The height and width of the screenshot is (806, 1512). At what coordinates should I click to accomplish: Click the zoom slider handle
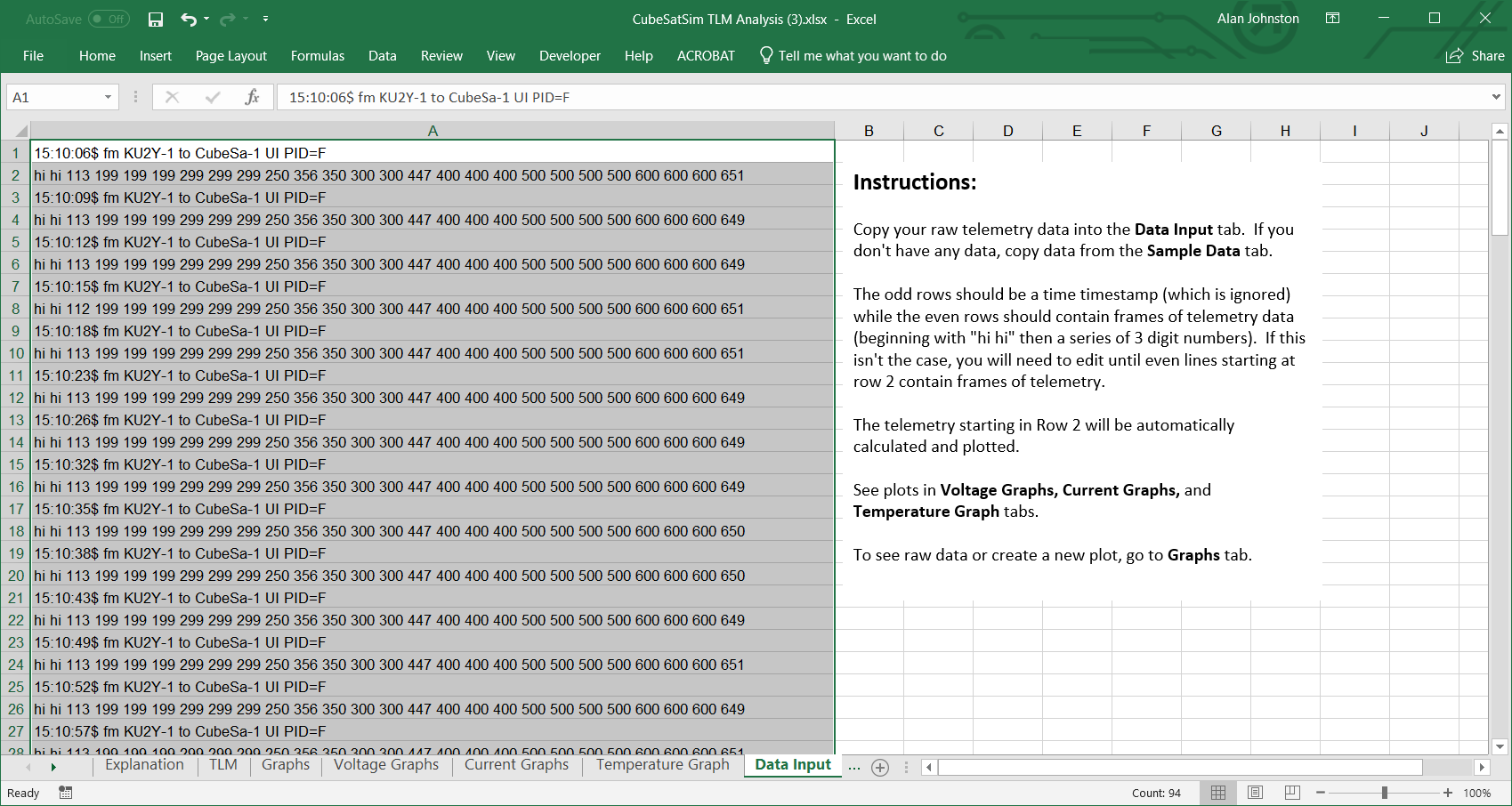pos(1385,793)
